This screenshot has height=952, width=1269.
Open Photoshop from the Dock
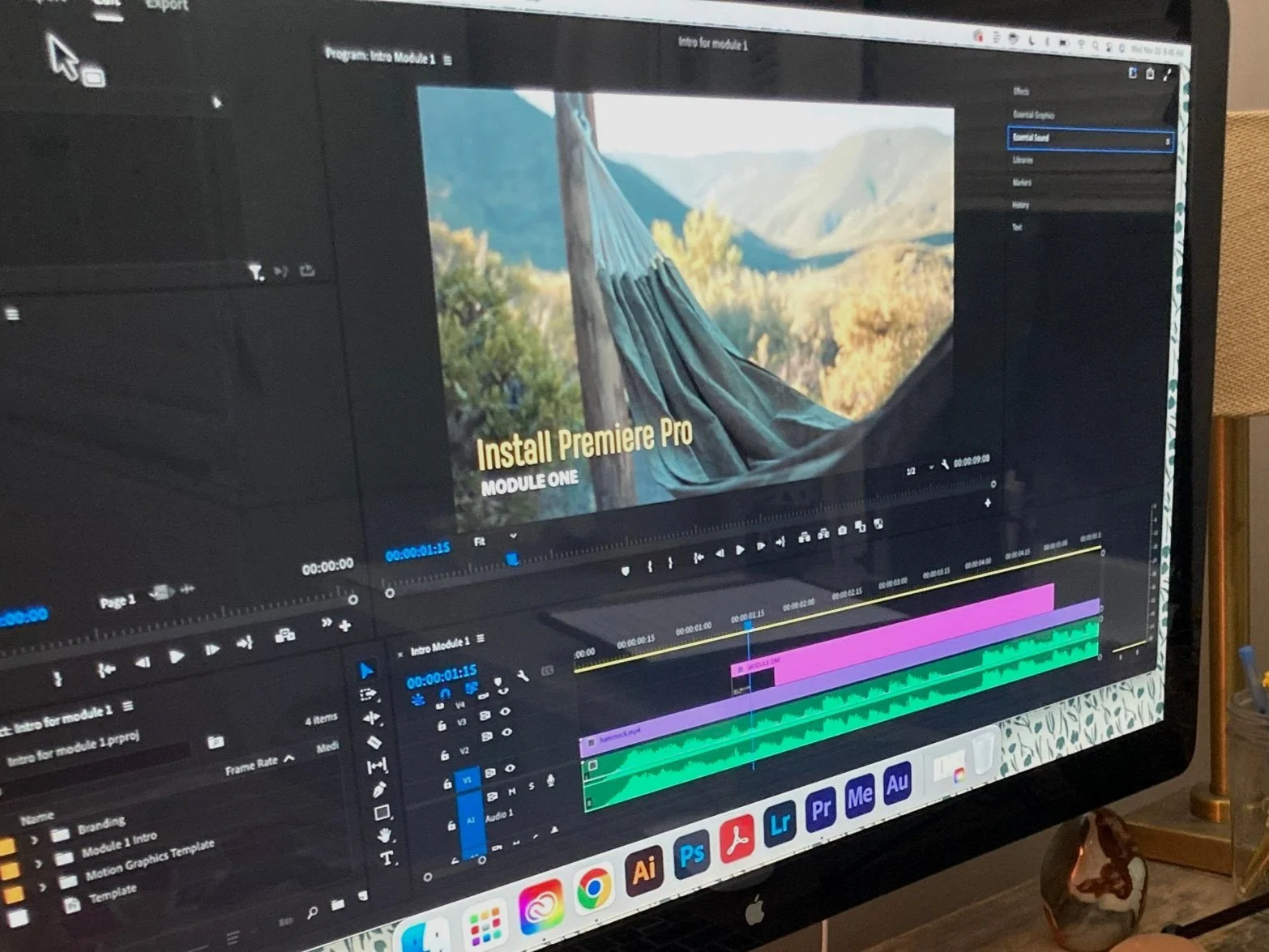[691, 853]
